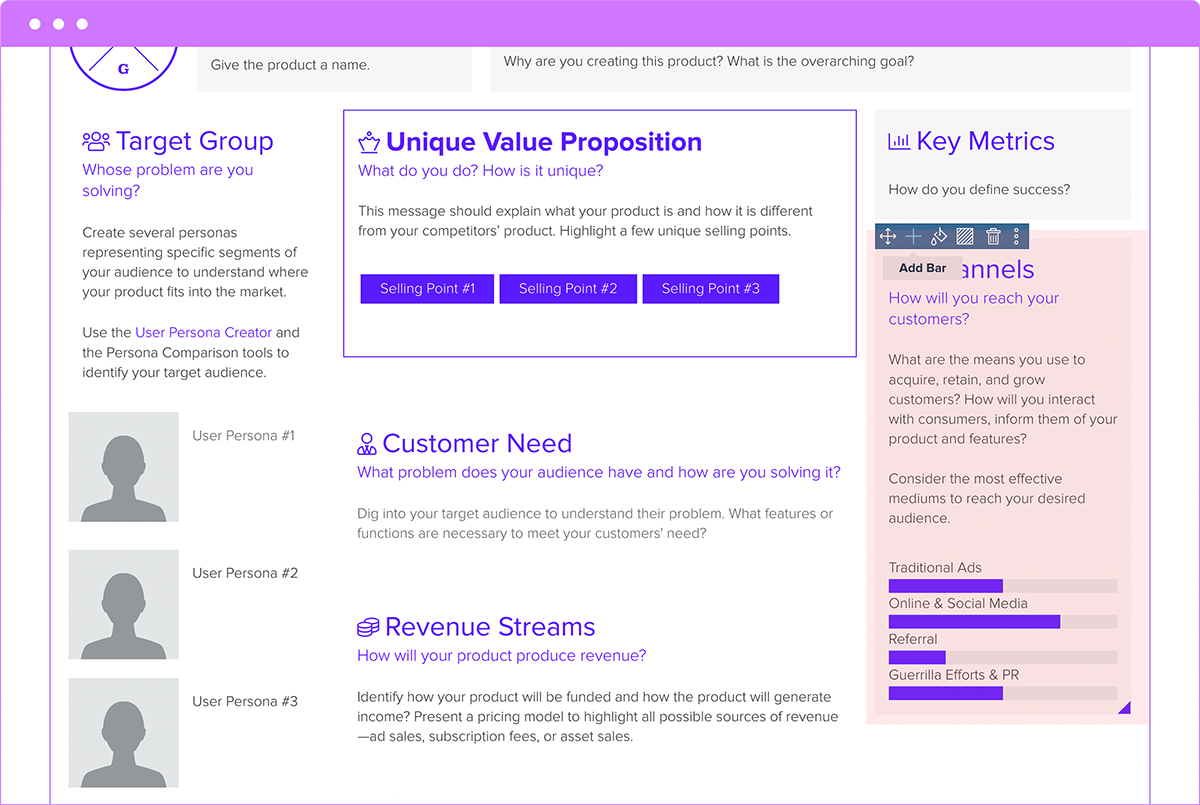Open the User Persona Creator link

click(203, 332)
